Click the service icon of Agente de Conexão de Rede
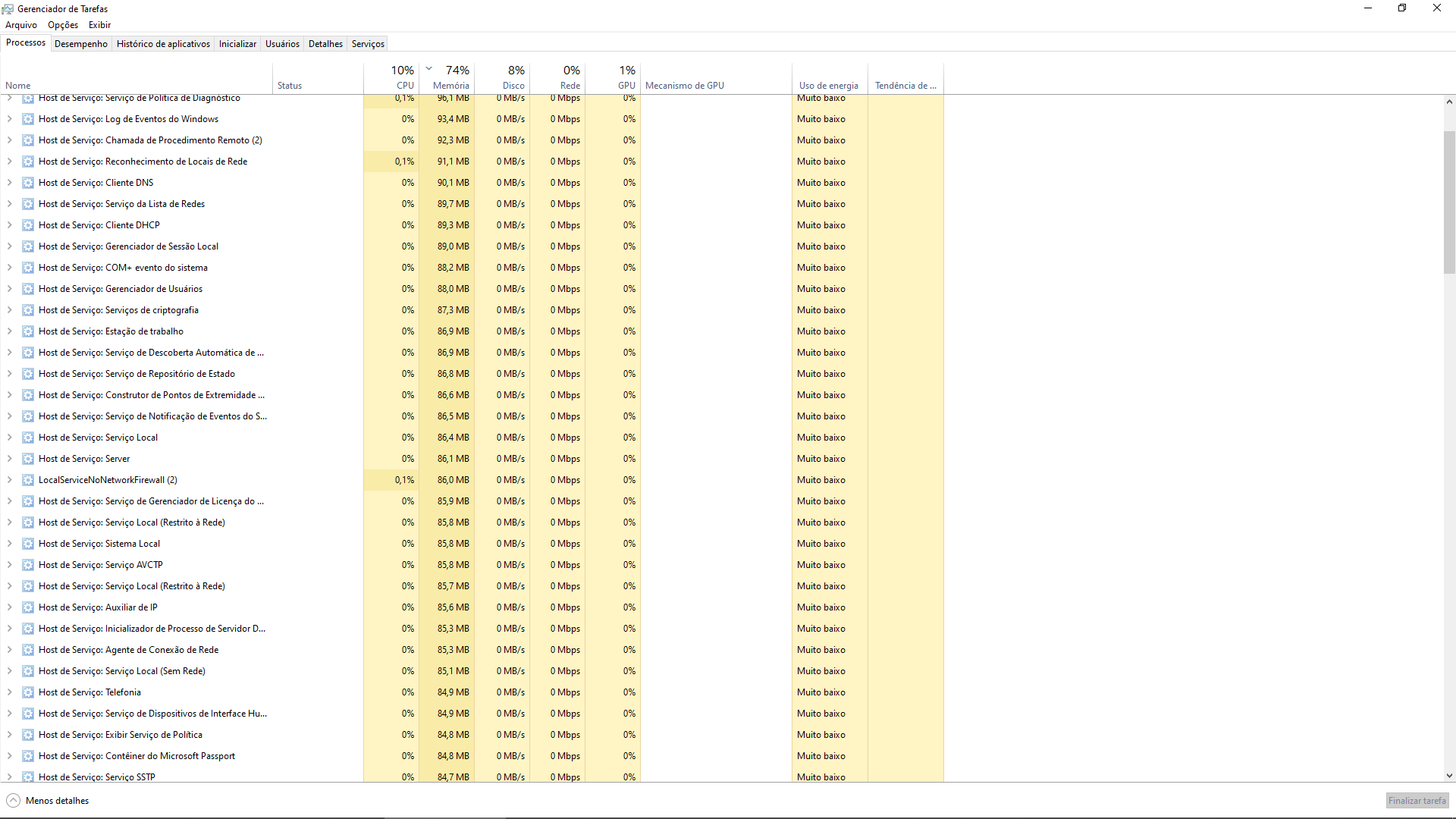Image resolution: width=1456 pixels, height=819 pixels. pos(28,650)
